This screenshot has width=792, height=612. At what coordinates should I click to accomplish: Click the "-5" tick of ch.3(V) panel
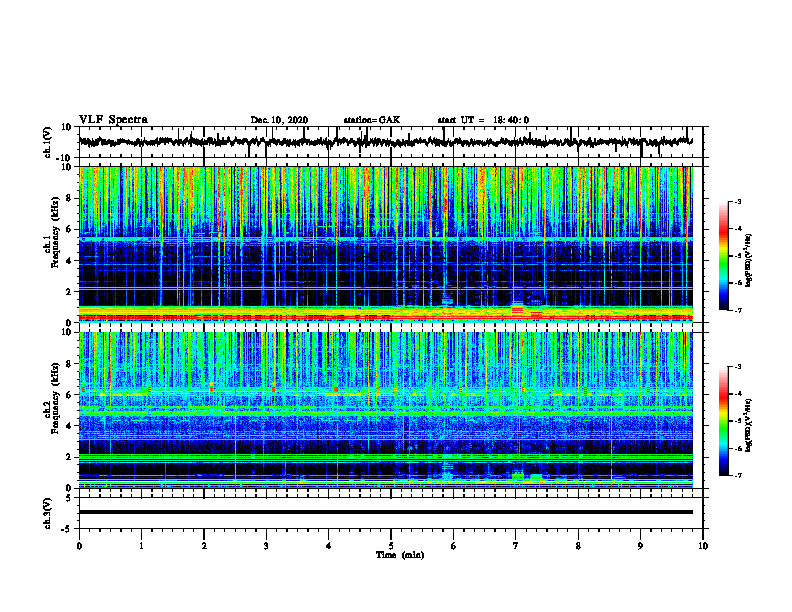tap(68, 529)
